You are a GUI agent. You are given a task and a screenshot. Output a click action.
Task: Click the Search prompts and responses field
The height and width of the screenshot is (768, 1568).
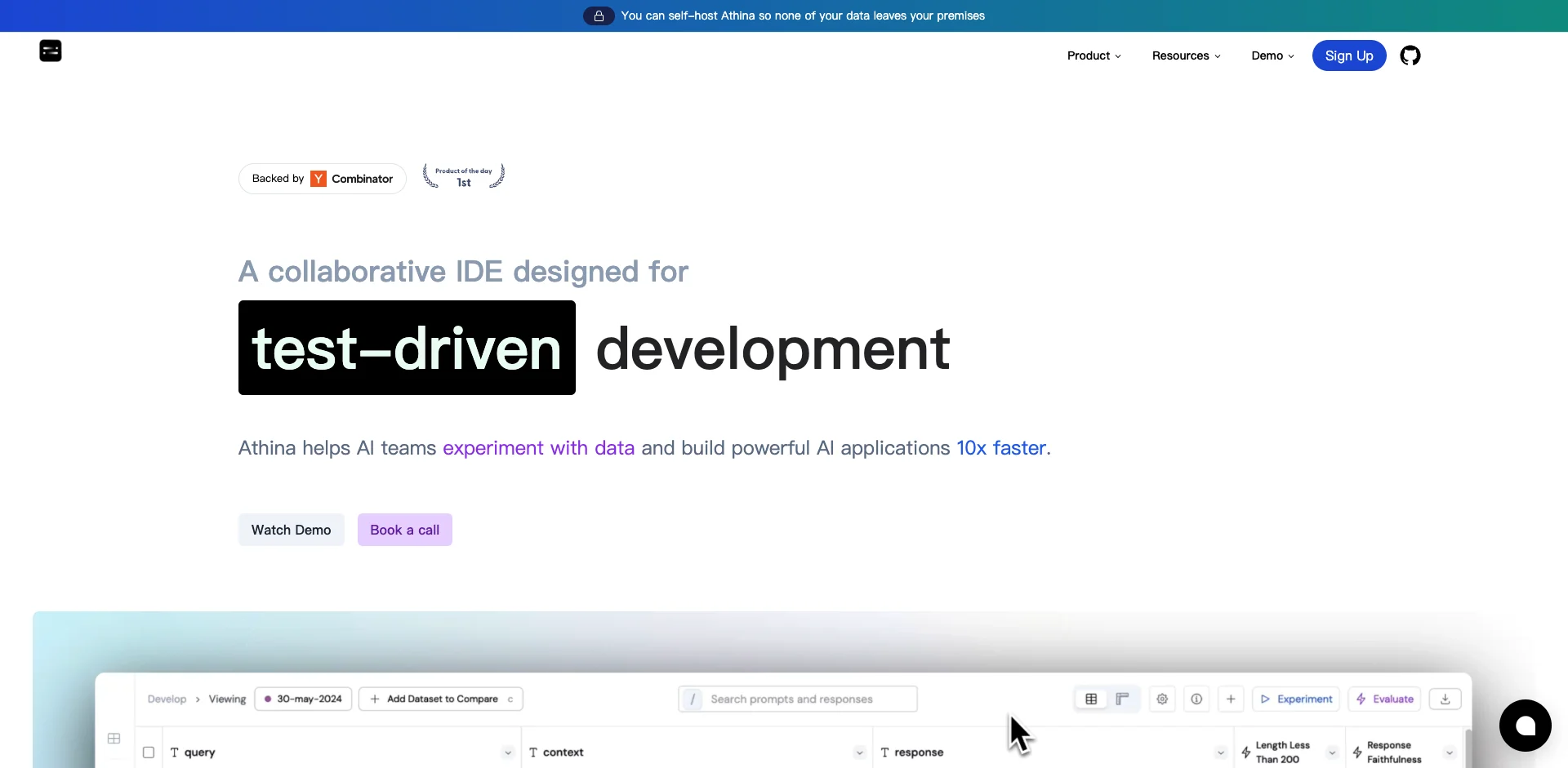[798, 699]
